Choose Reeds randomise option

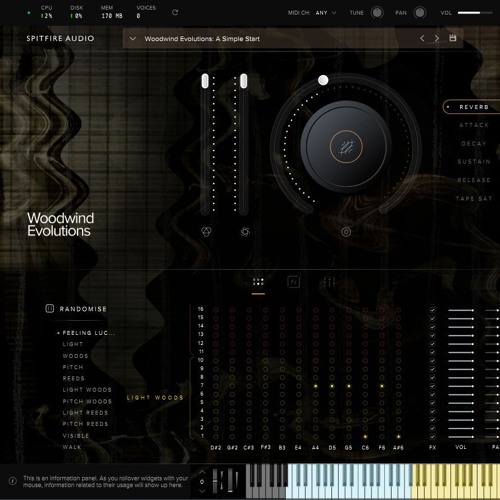tap(74, 378)
